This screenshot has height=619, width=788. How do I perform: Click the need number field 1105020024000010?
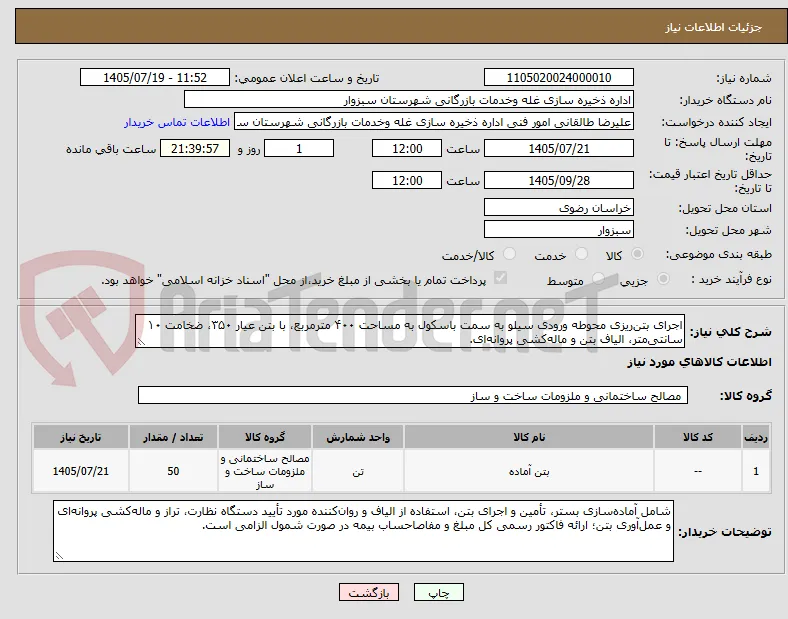click(558, 78)
